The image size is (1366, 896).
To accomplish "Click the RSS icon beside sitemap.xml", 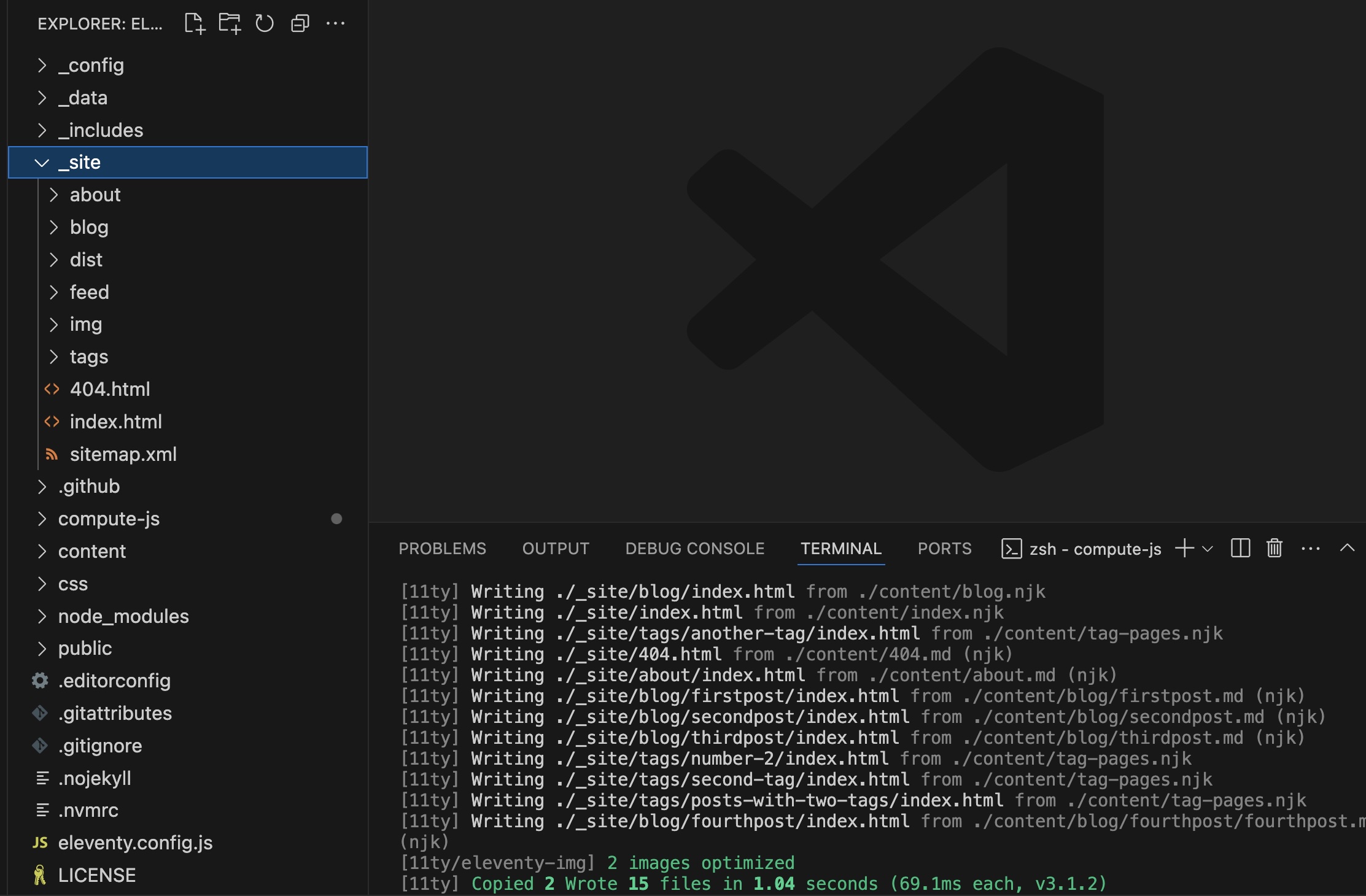I will click(51, 454).
